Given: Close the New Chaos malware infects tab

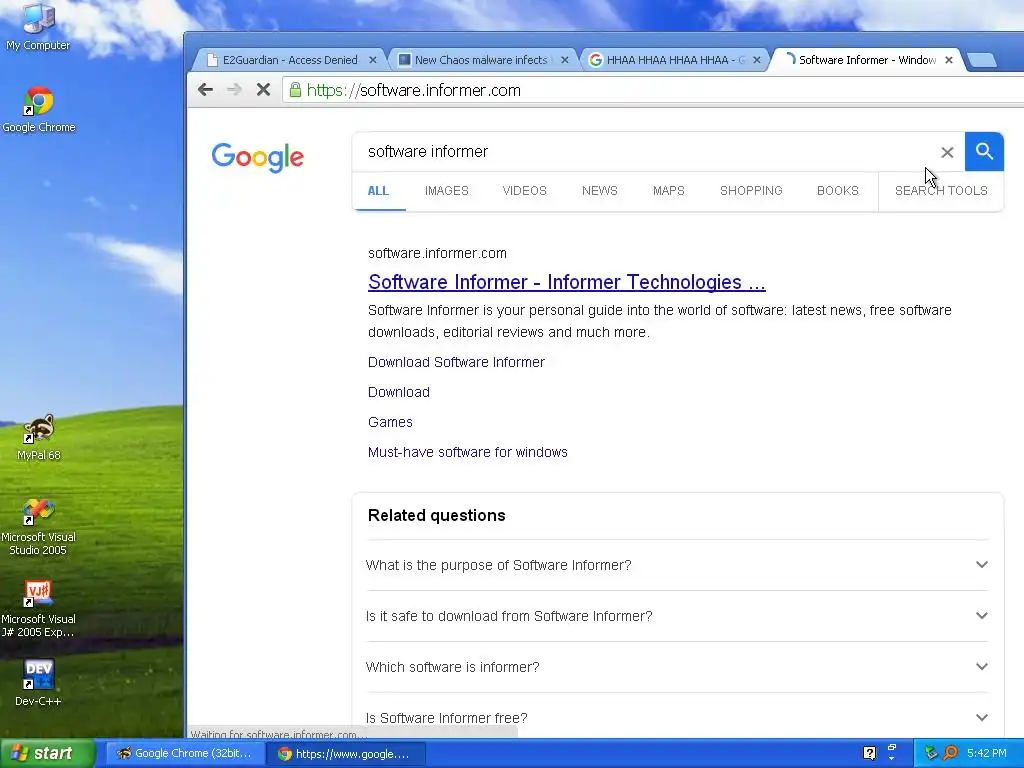Looking at the screenshot, I should pos(565,60).
